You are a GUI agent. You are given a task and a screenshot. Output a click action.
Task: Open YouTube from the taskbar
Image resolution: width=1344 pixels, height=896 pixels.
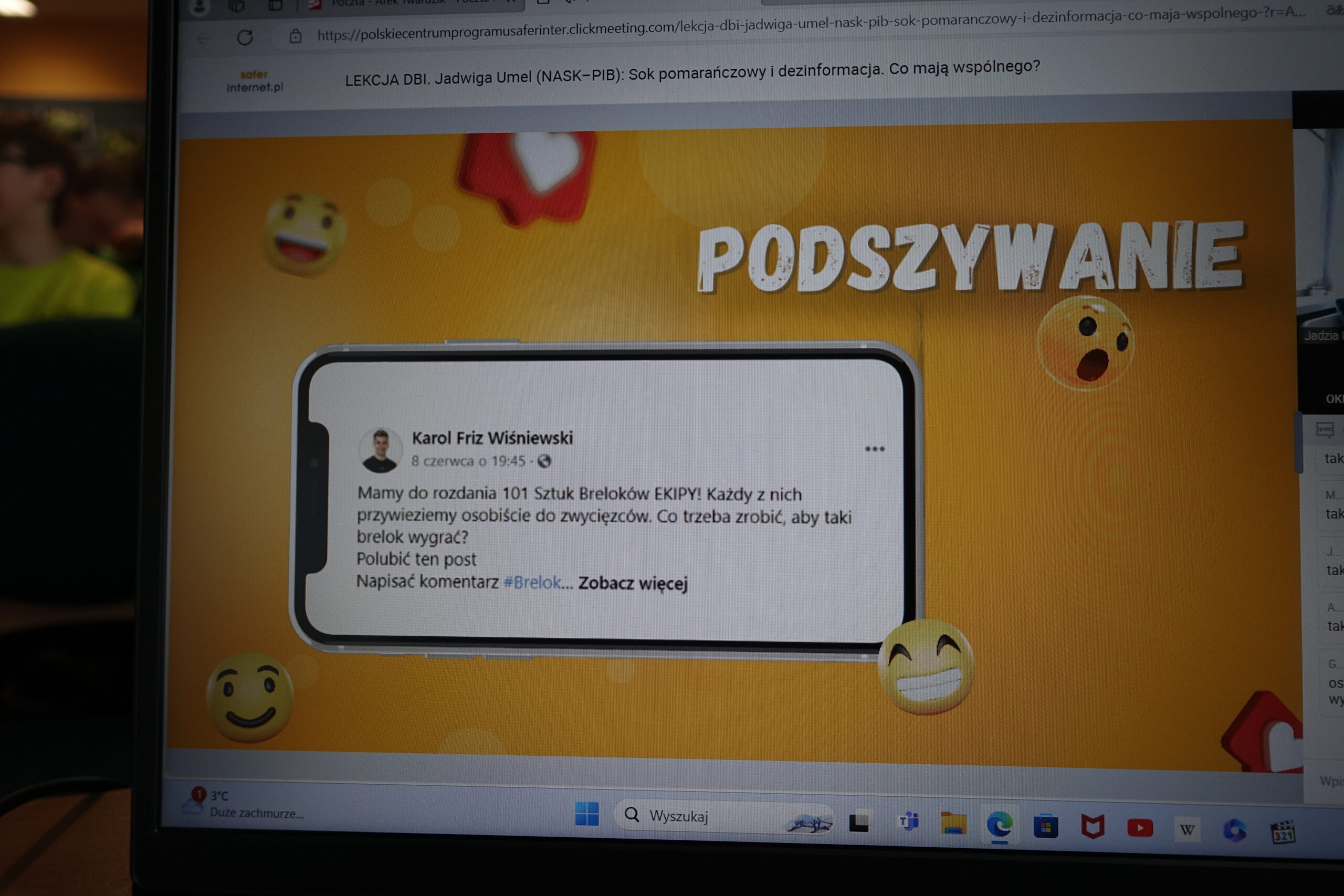click(1140, 828)
